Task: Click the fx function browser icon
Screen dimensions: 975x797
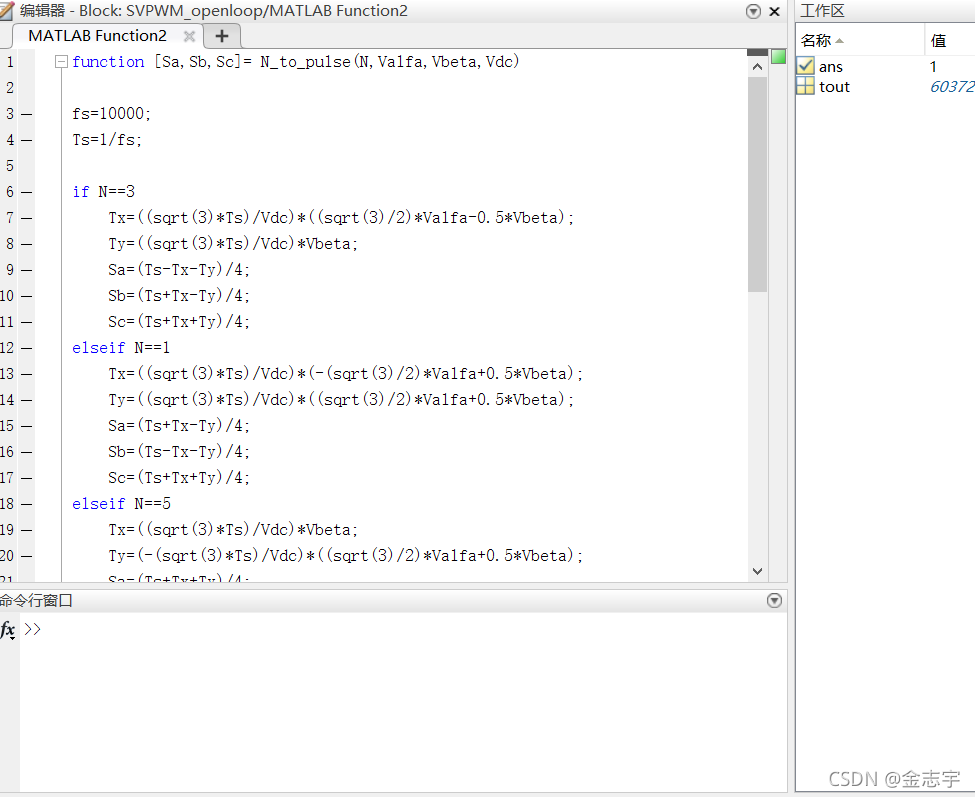Action: tap(8, 630)
